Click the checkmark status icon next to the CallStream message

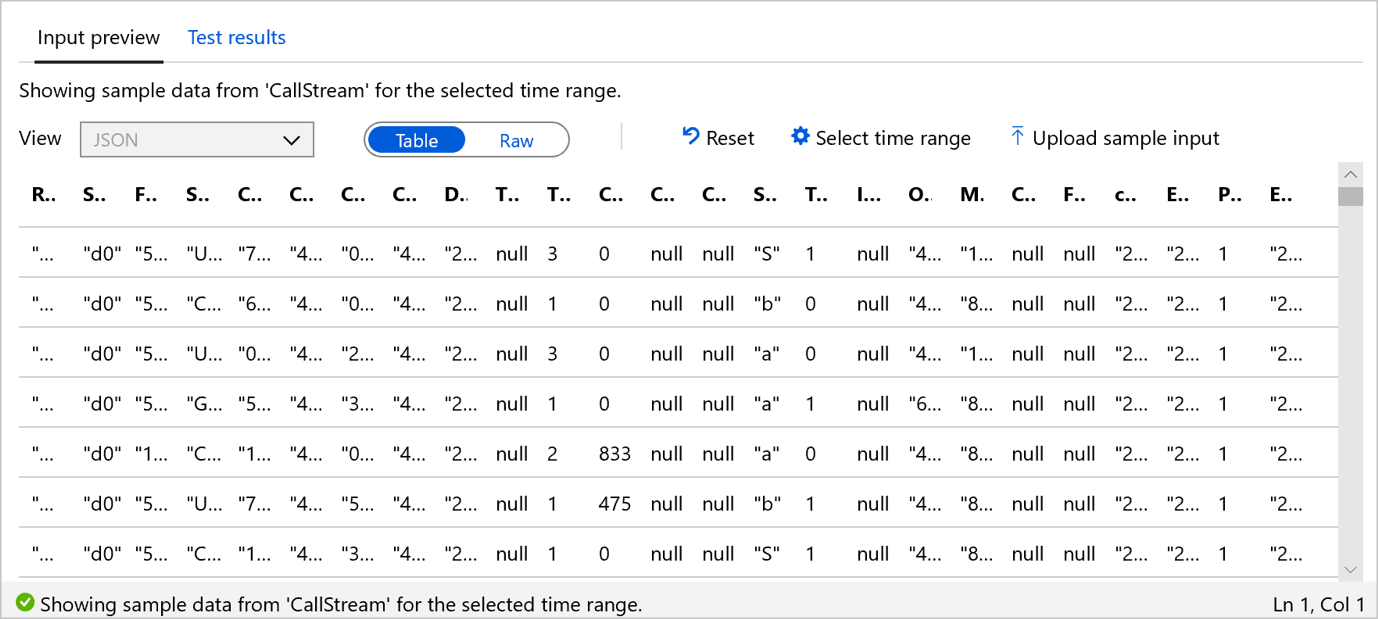[x=27, y=603]
